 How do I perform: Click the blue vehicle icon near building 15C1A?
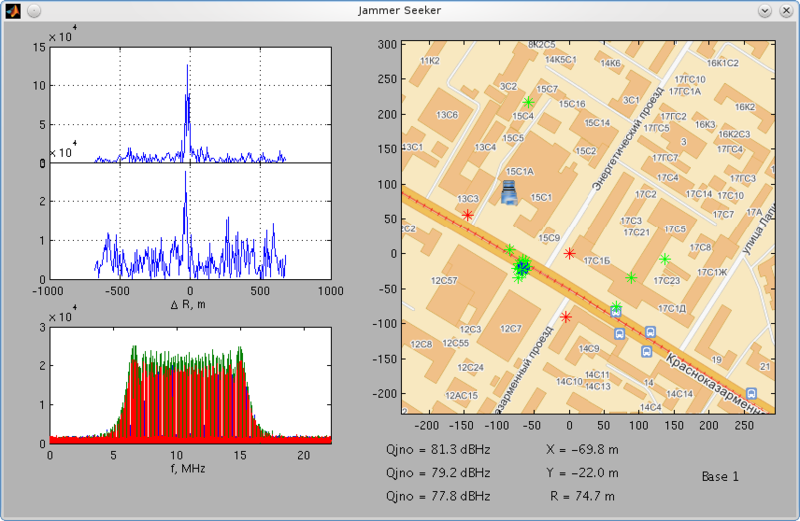click(509, 190)
